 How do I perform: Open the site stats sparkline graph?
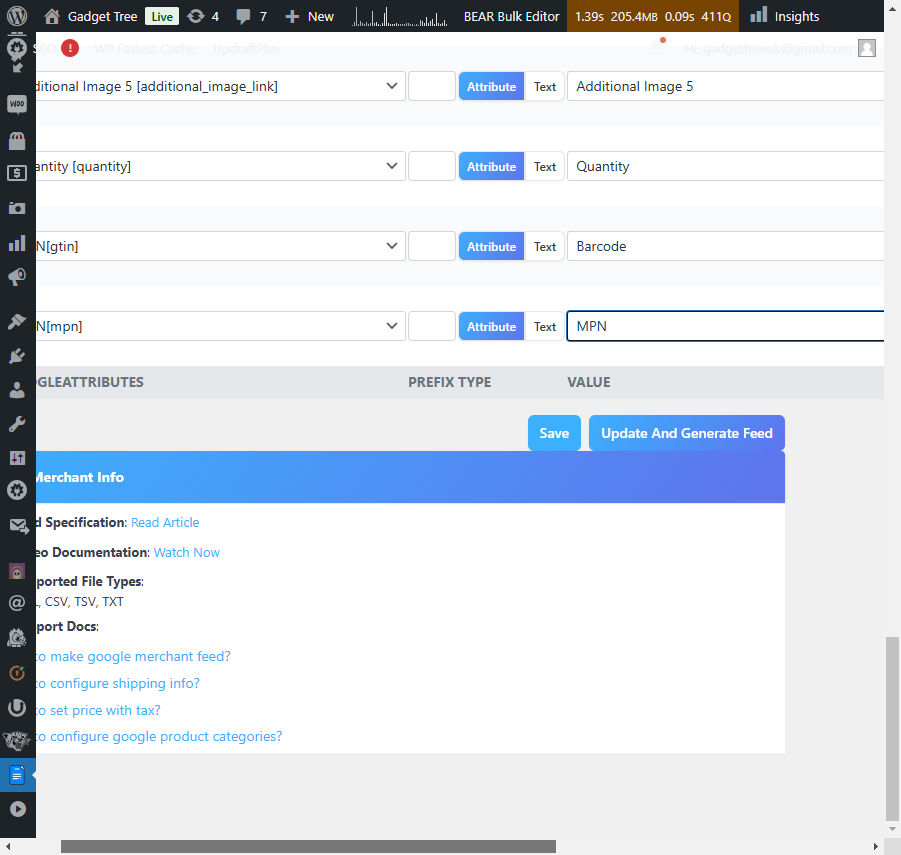click(x=399, y=16)
